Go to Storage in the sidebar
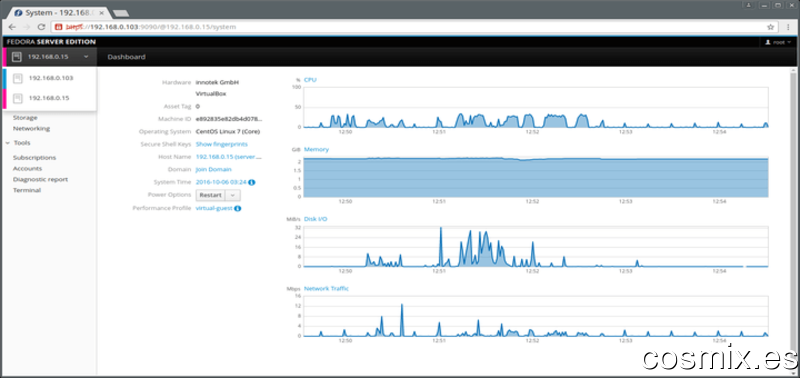This screenshot has height=378, width=800. (25, 118)
